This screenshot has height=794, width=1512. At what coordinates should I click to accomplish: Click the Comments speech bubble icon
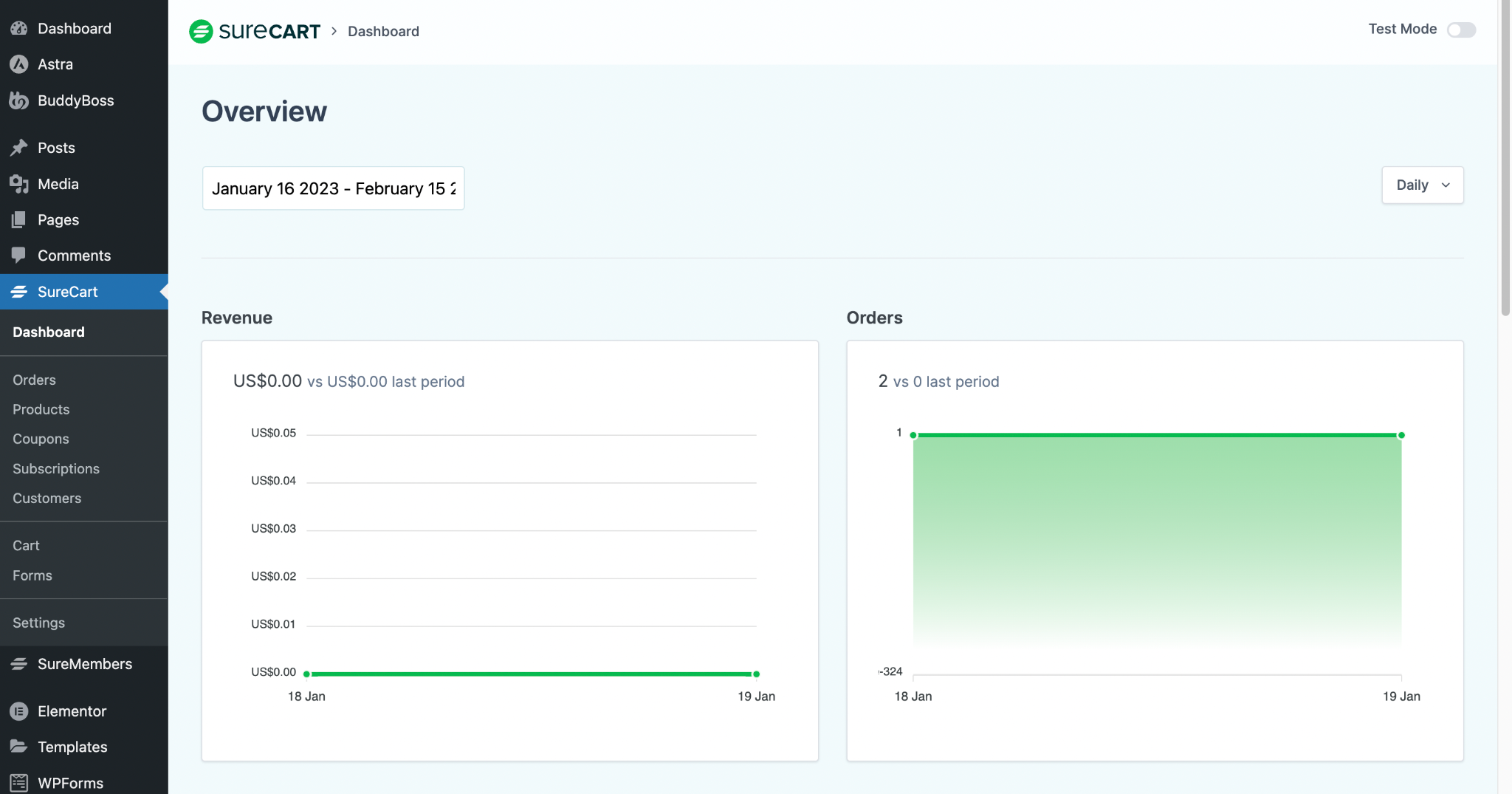pos(19,256)
